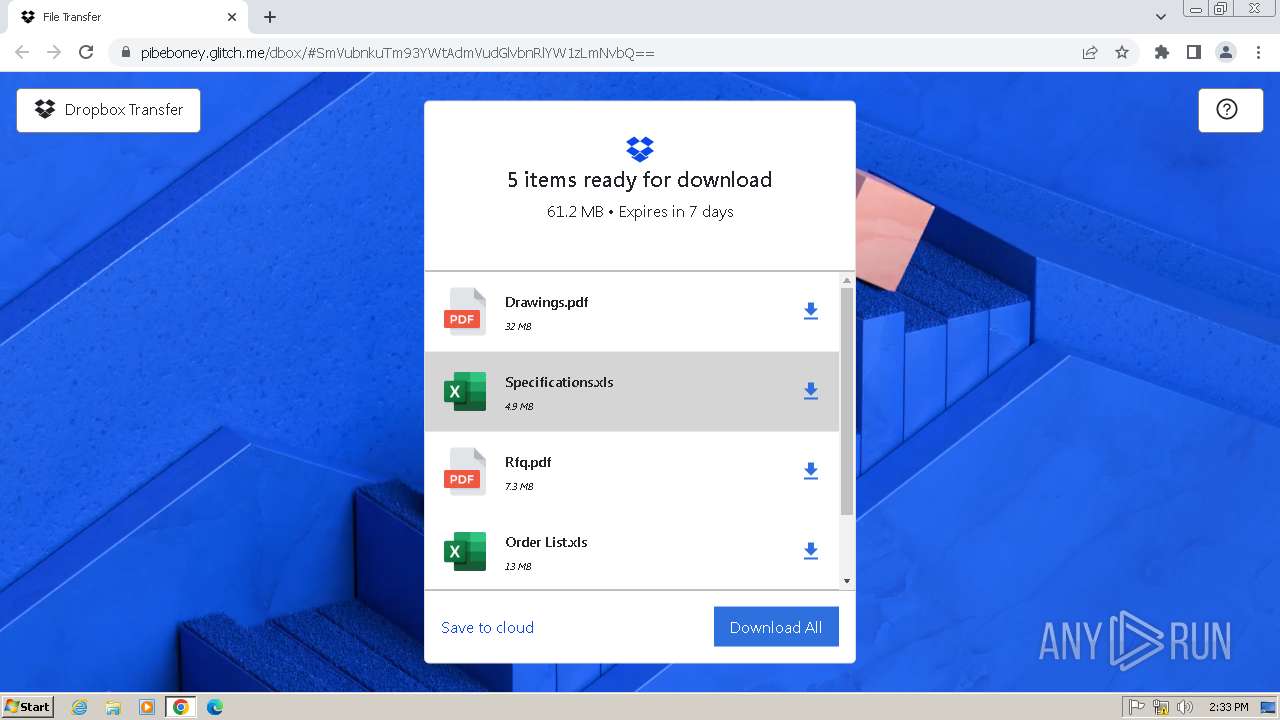This screenshot has height=720, width=1280.
Task: Open the Extensions puzzle icon
Action: coord(1161,52)
